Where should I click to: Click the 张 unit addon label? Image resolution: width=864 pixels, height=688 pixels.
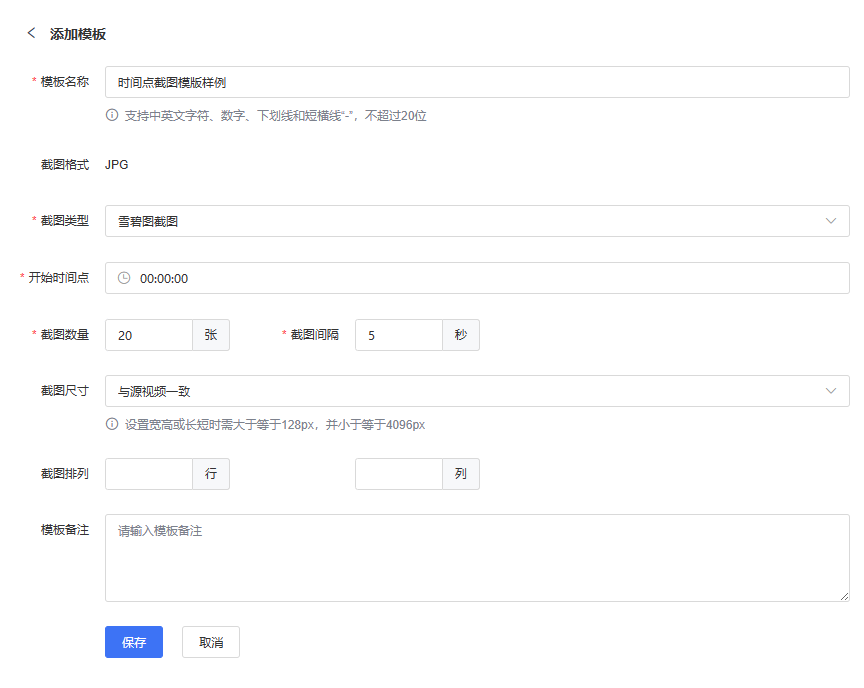pos(211,335)
